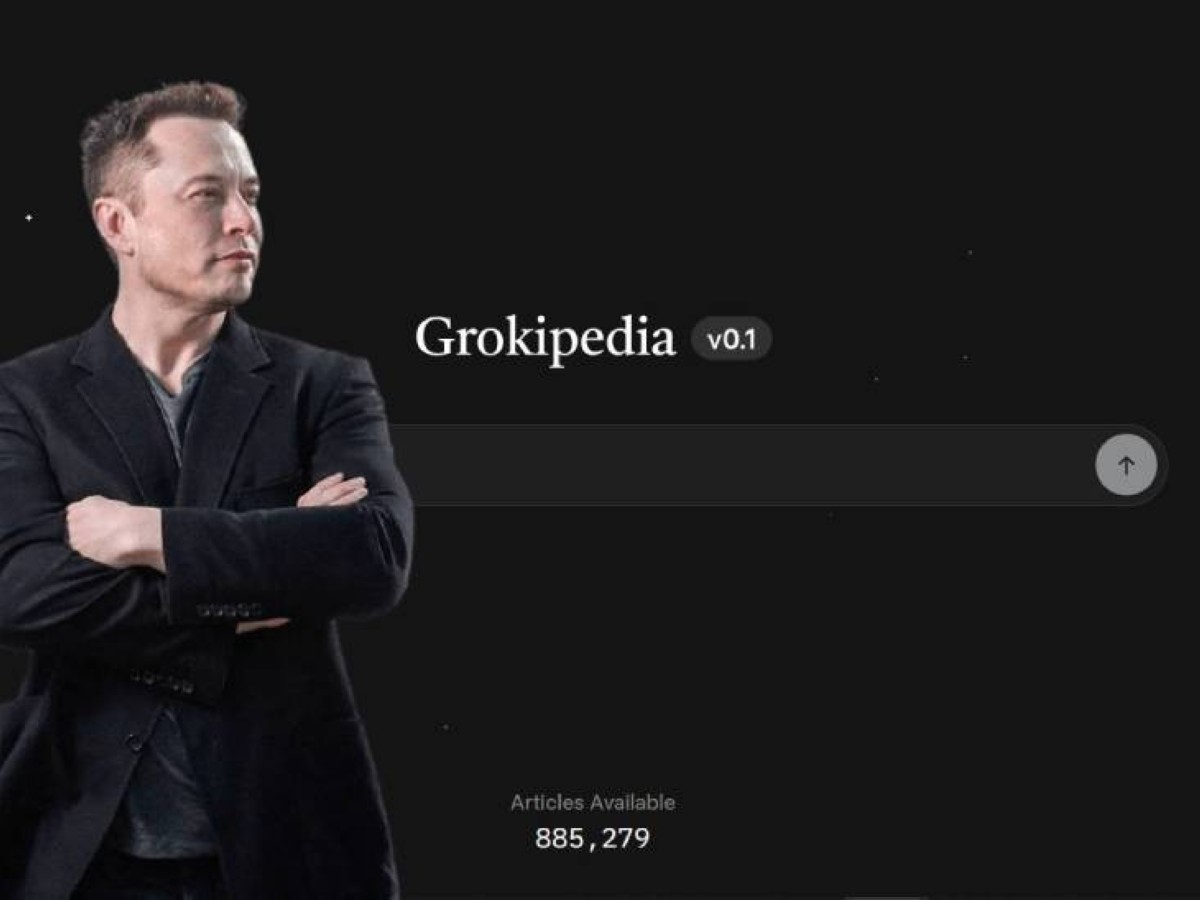
Task: Submit the search with the arrow button
Action: click(x=1126, y=465)
